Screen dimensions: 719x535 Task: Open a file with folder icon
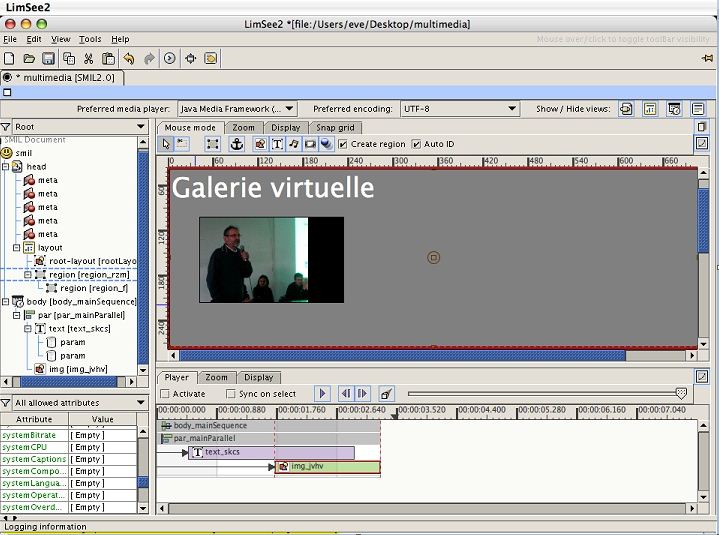(29, 58)
